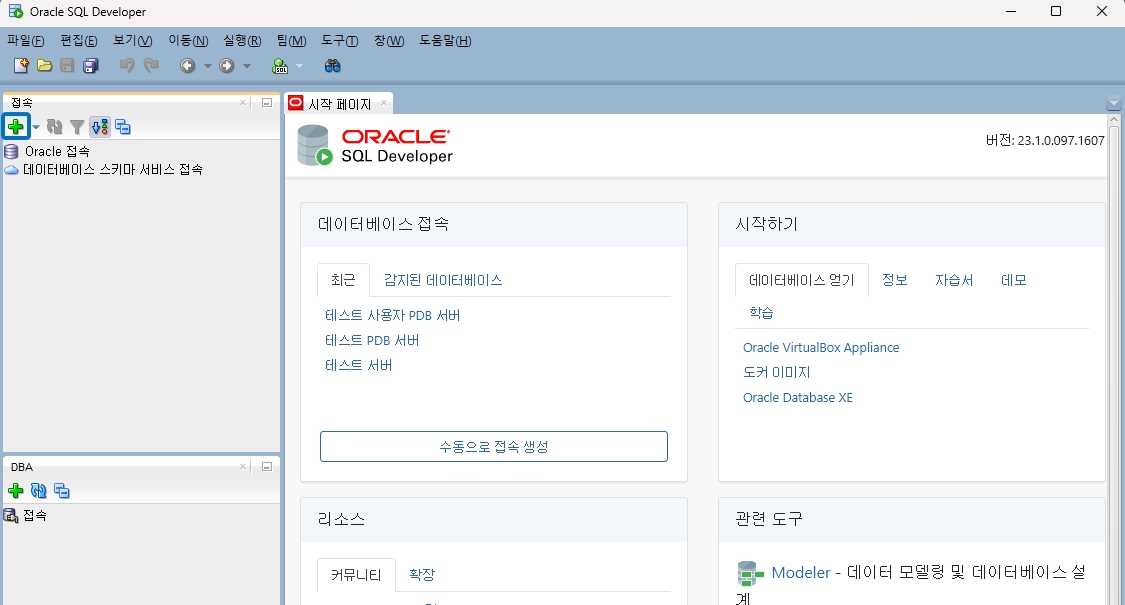Open a SQL Worksheet via toolbar icon
The width and height of the screenshot is (1125, 605).
(280, 66)
